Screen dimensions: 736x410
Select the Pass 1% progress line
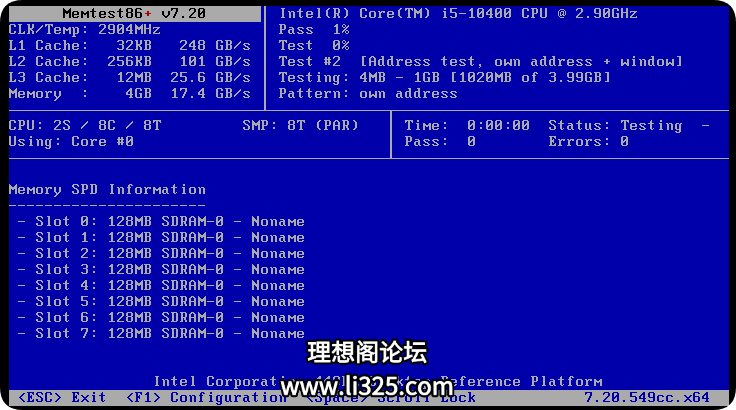[x=314, y=30]
